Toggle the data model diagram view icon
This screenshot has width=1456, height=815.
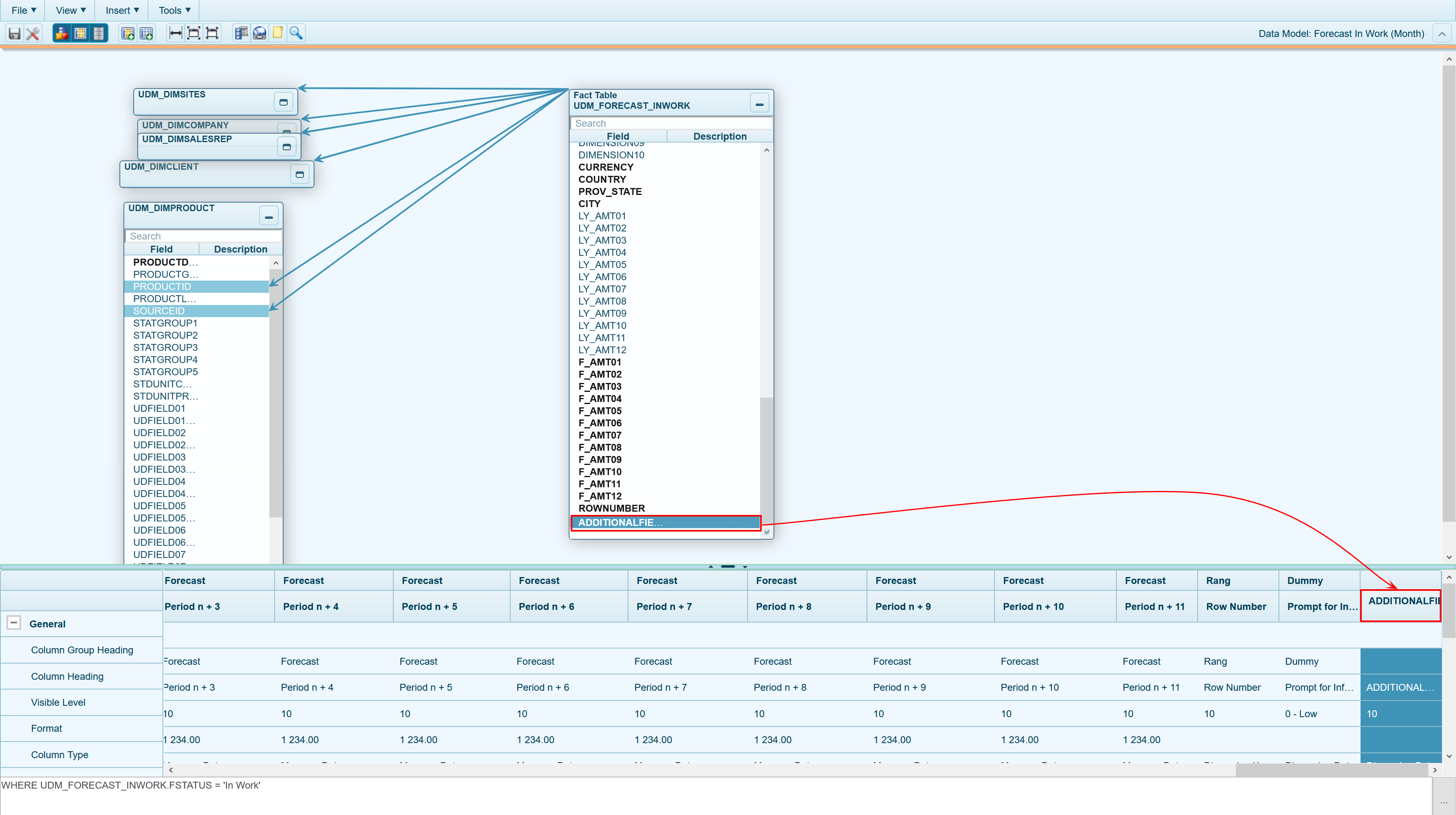pyautogui.click(x=62, y=33)
